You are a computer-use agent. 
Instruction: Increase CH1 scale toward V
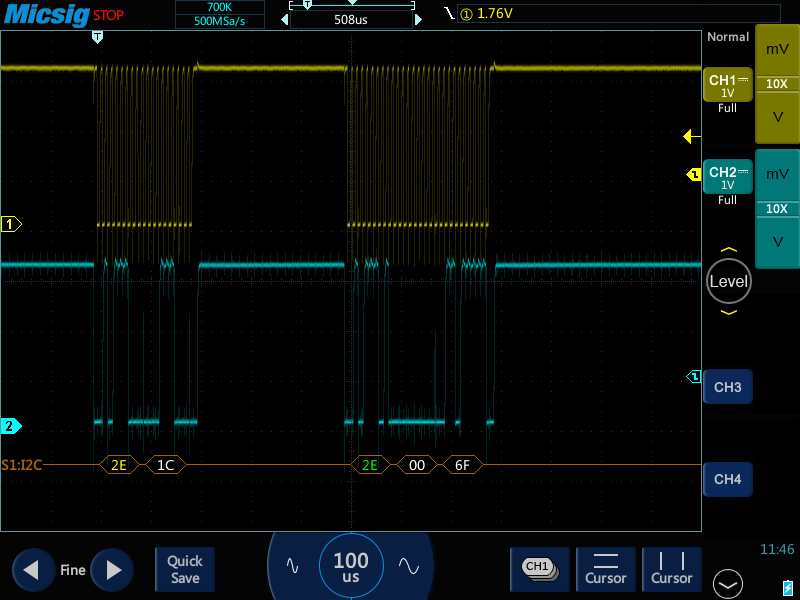[777, 117]
